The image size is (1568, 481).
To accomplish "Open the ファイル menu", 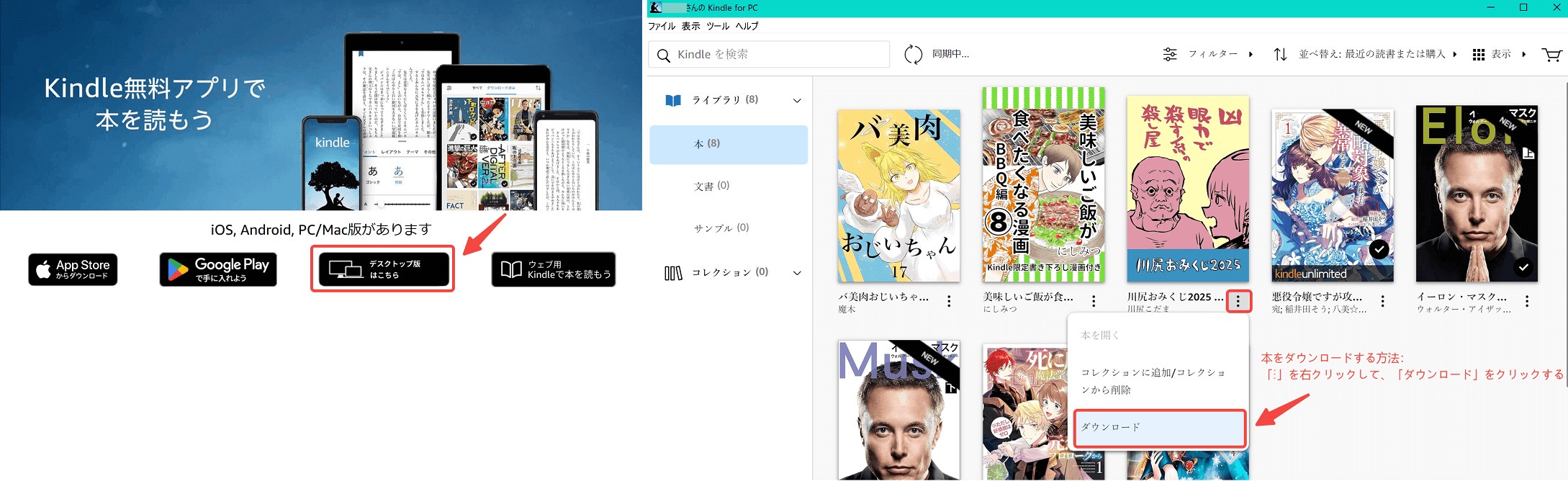I will (662, 26).
